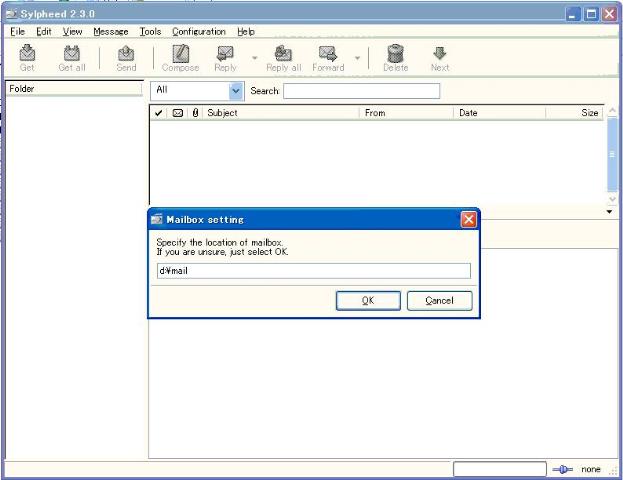Screen dimensions: 623x480
Task: Click the Reply toolbar icon
Action: (225, 54)
